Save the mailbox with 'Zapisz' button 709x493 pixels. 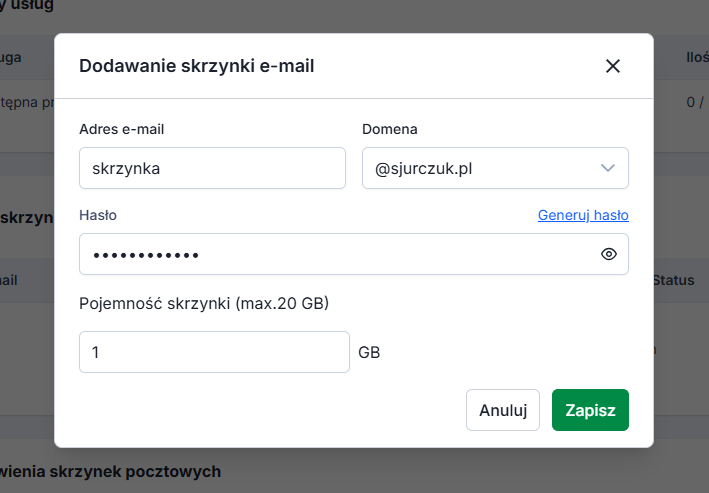590,410
